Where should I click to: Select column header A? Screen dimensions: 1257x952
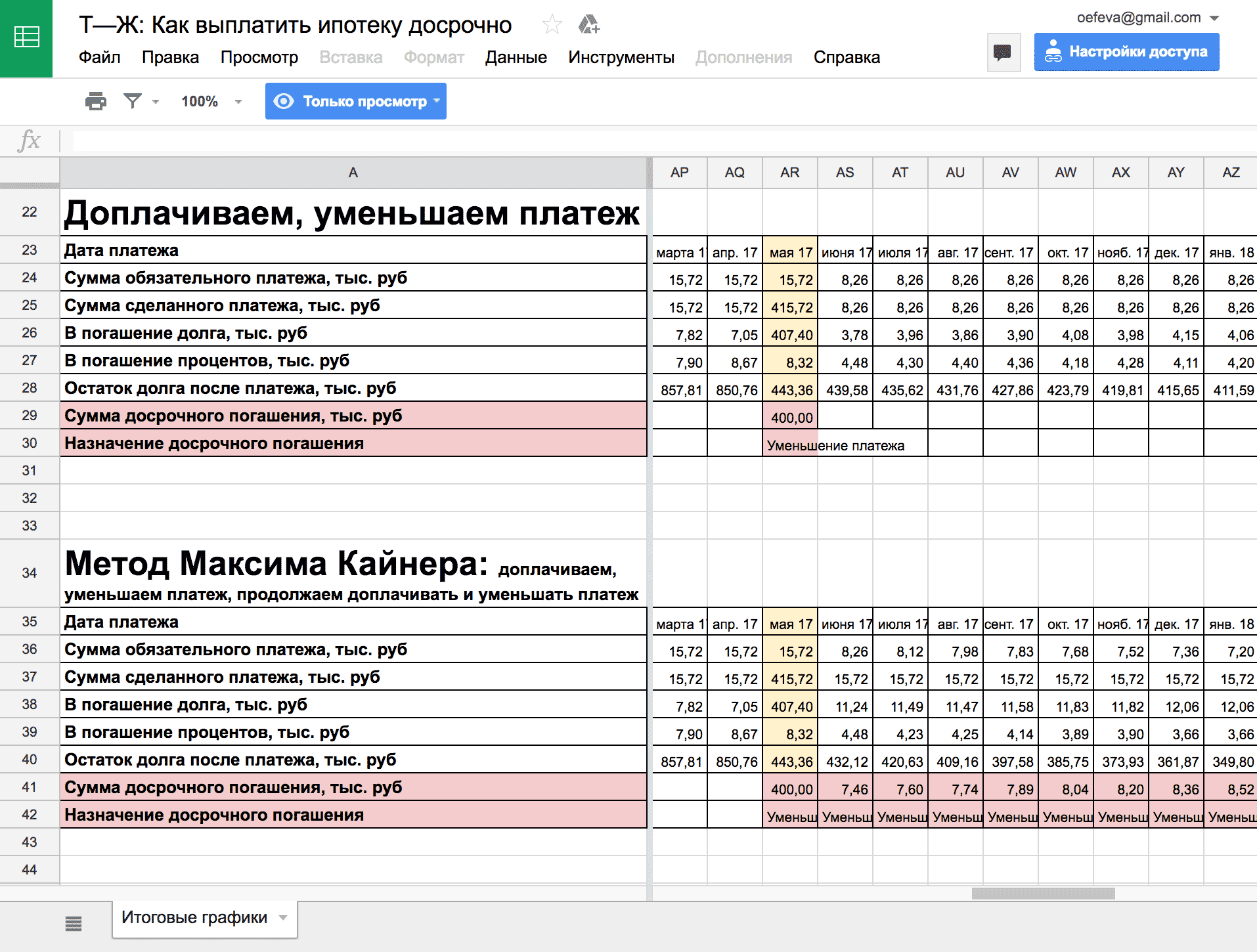tap(353, 173)
